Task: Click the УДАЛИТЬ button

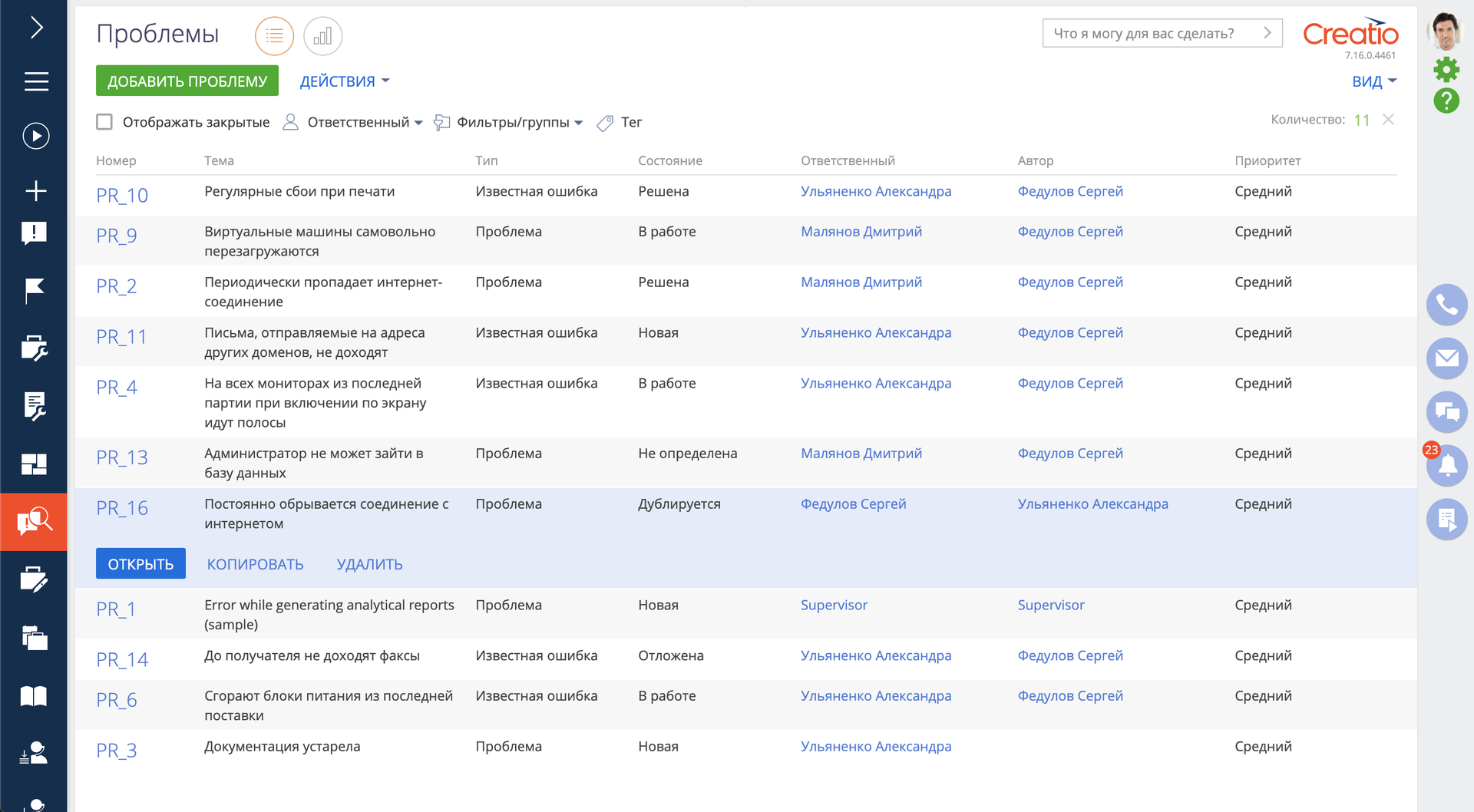Action: click(x=369, y=564)
